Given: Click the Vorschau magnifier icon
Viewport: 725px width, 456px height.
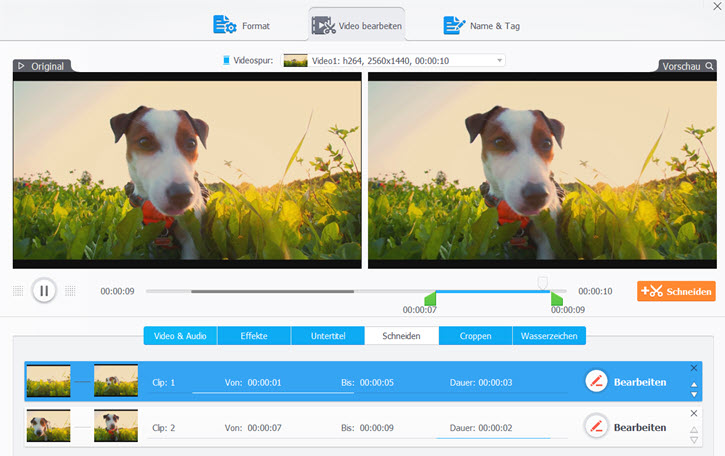Looking at the screenshot, I should pyautogui.click(x=709, y=66).
